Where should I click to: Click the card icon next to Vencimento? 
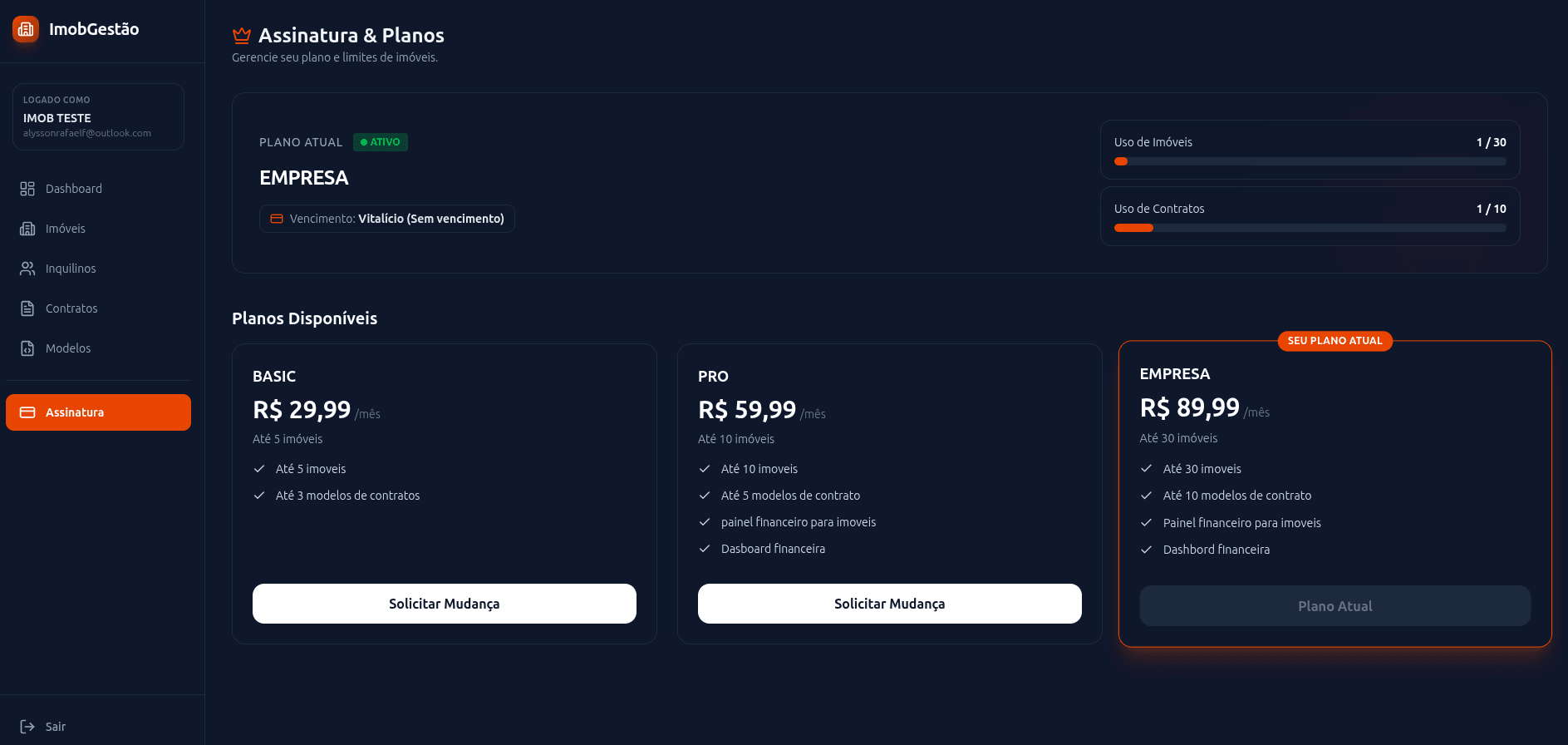(x=277, y=219)
